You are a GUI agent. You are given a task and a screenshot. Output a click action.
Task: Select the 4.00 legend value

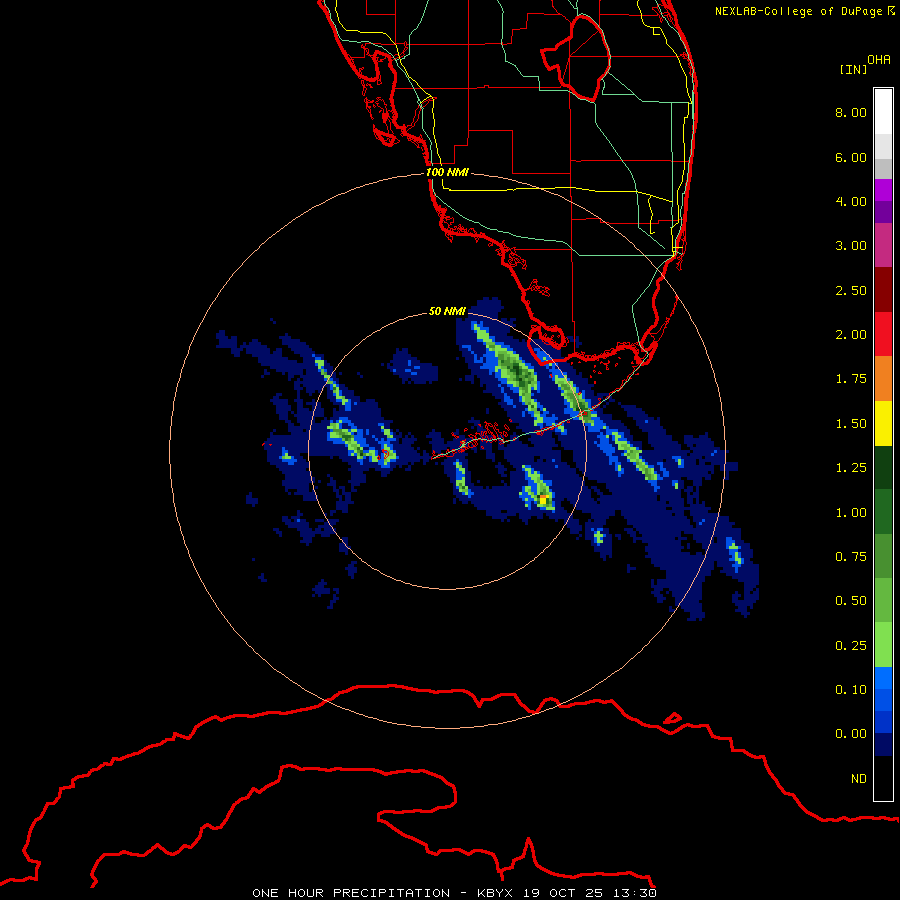tap(851, 201)
